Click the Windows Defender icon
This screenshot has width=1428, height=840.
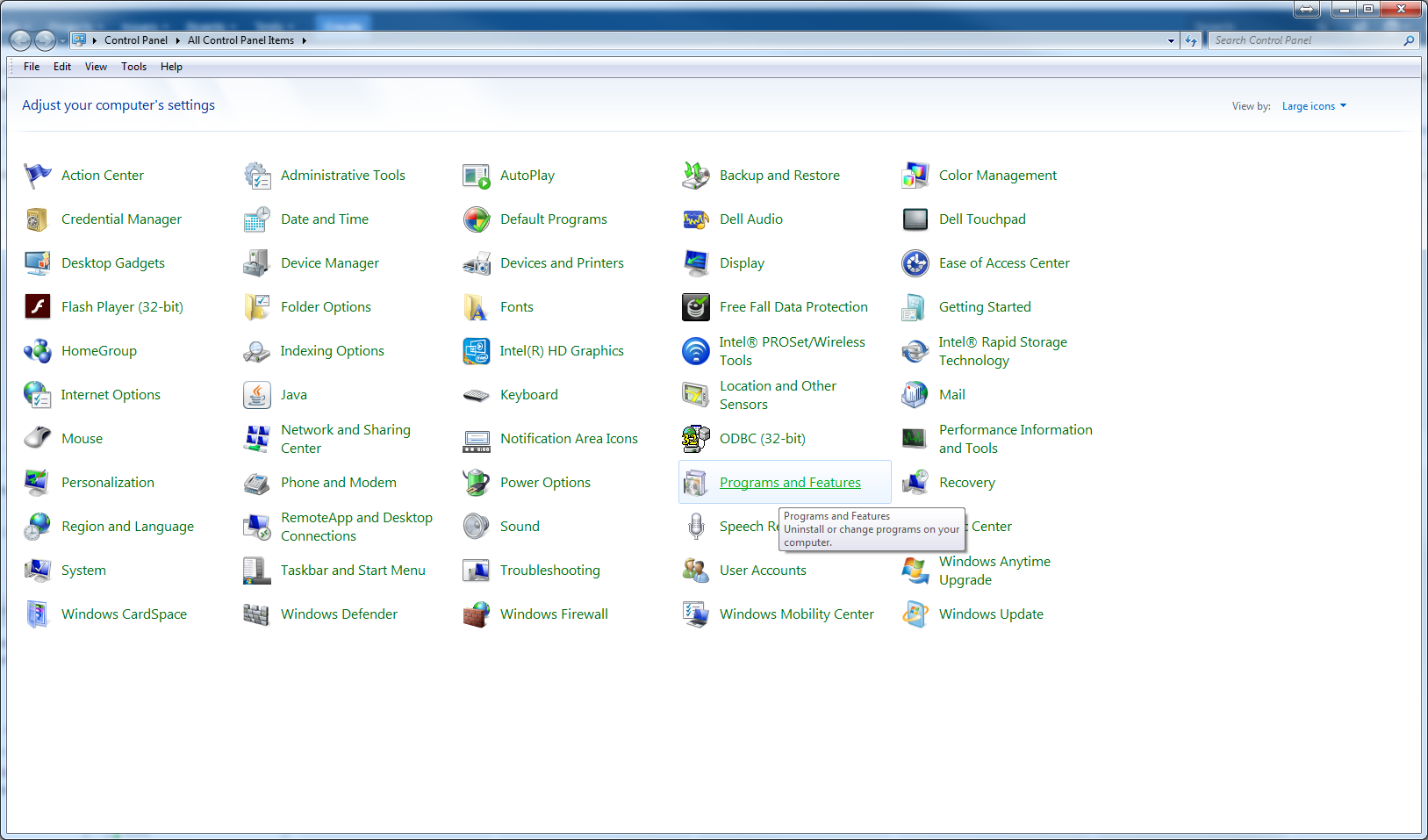coord(257,614)
